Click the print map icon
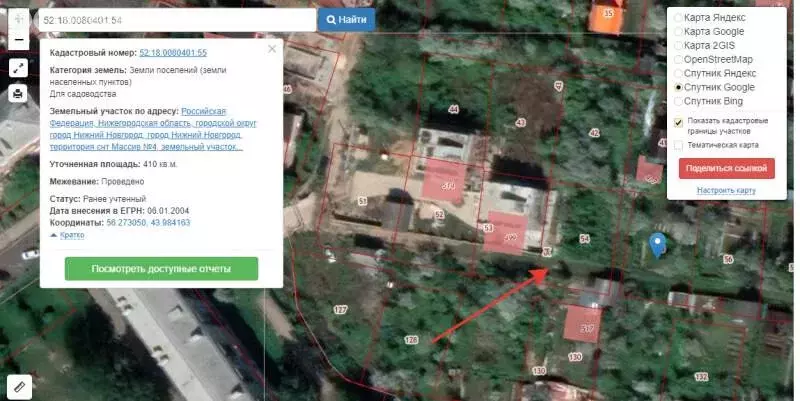The width and height of the screenshot is (800, 401). [18, 94]
